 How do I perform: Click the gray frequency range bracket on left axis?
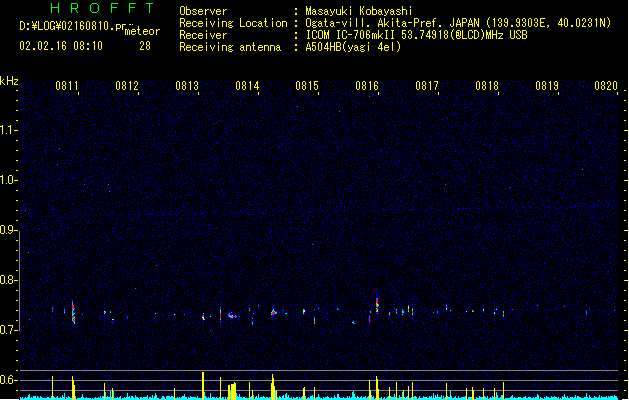[x=20, y=280]
